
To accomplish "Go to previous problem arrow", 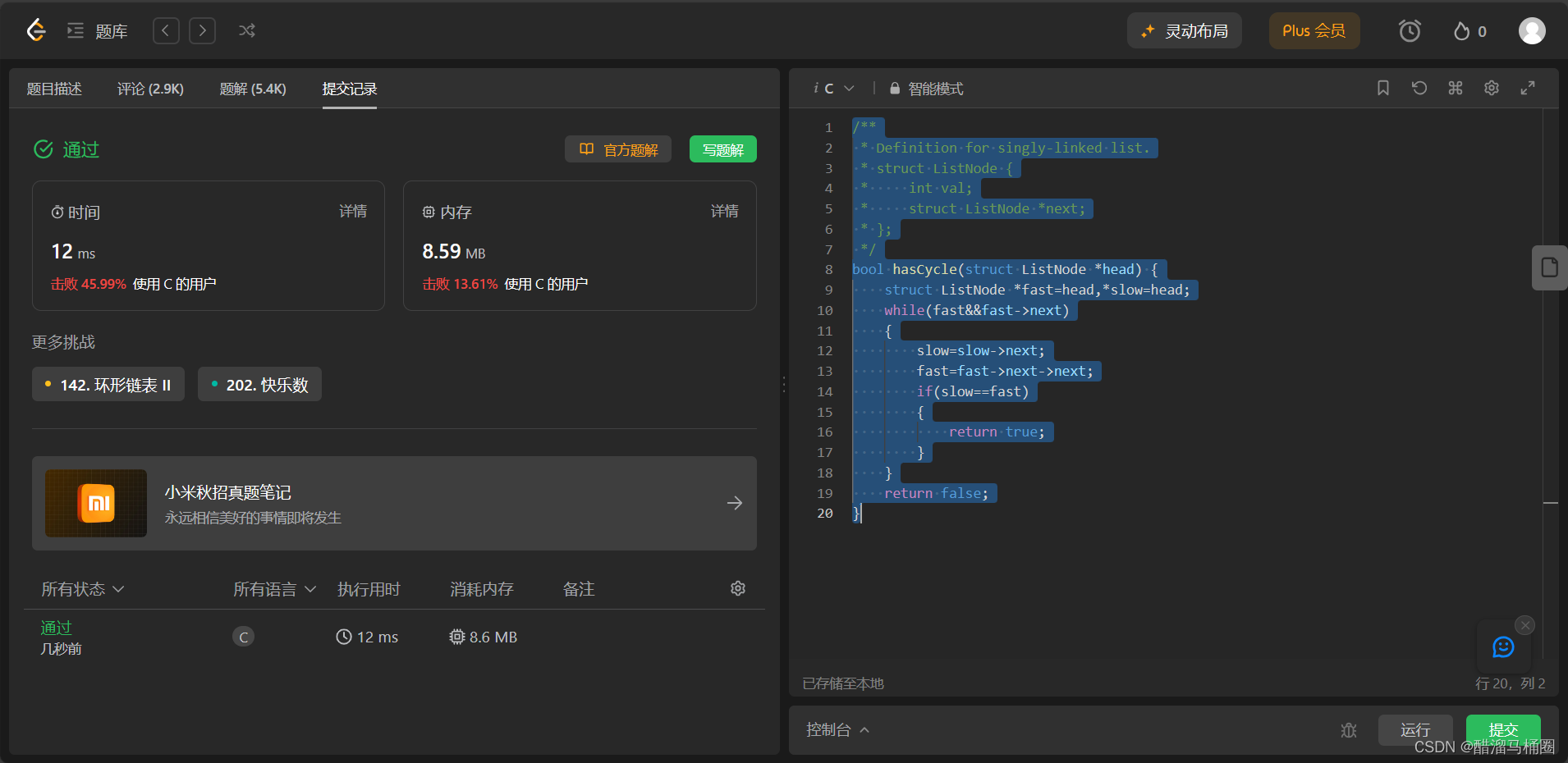I will 166,31.
